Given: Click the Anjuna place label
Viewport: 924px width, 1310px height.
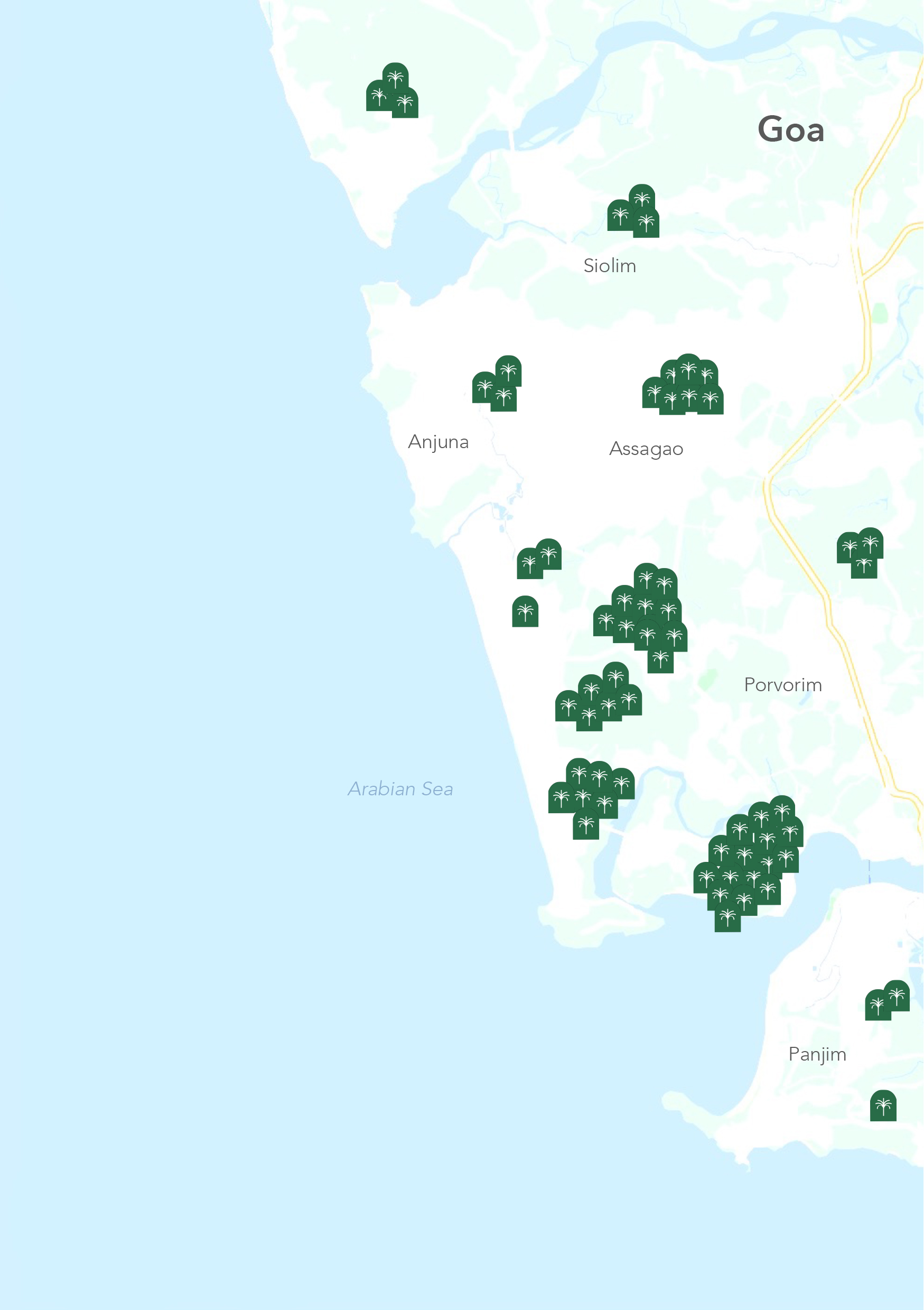Looking at the screenshot, I should (438, 442).
